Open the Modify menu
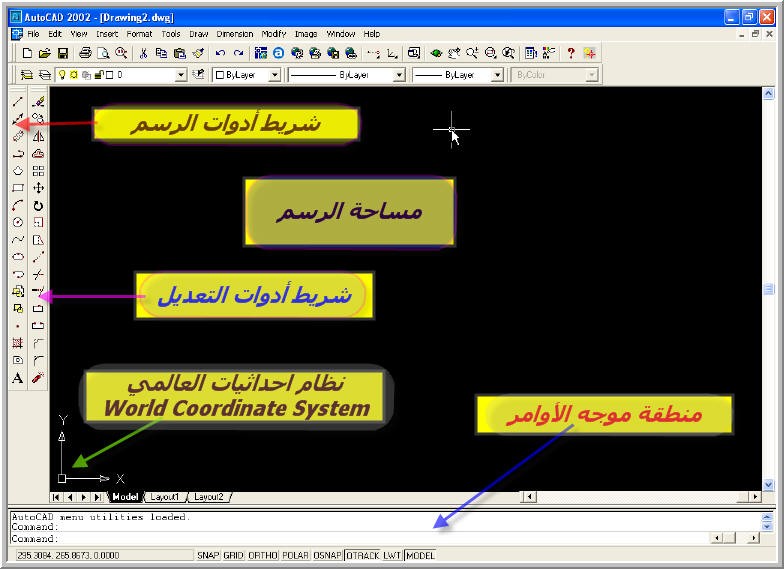This screenshot has height=569, width=784. (x=274, y=34)
